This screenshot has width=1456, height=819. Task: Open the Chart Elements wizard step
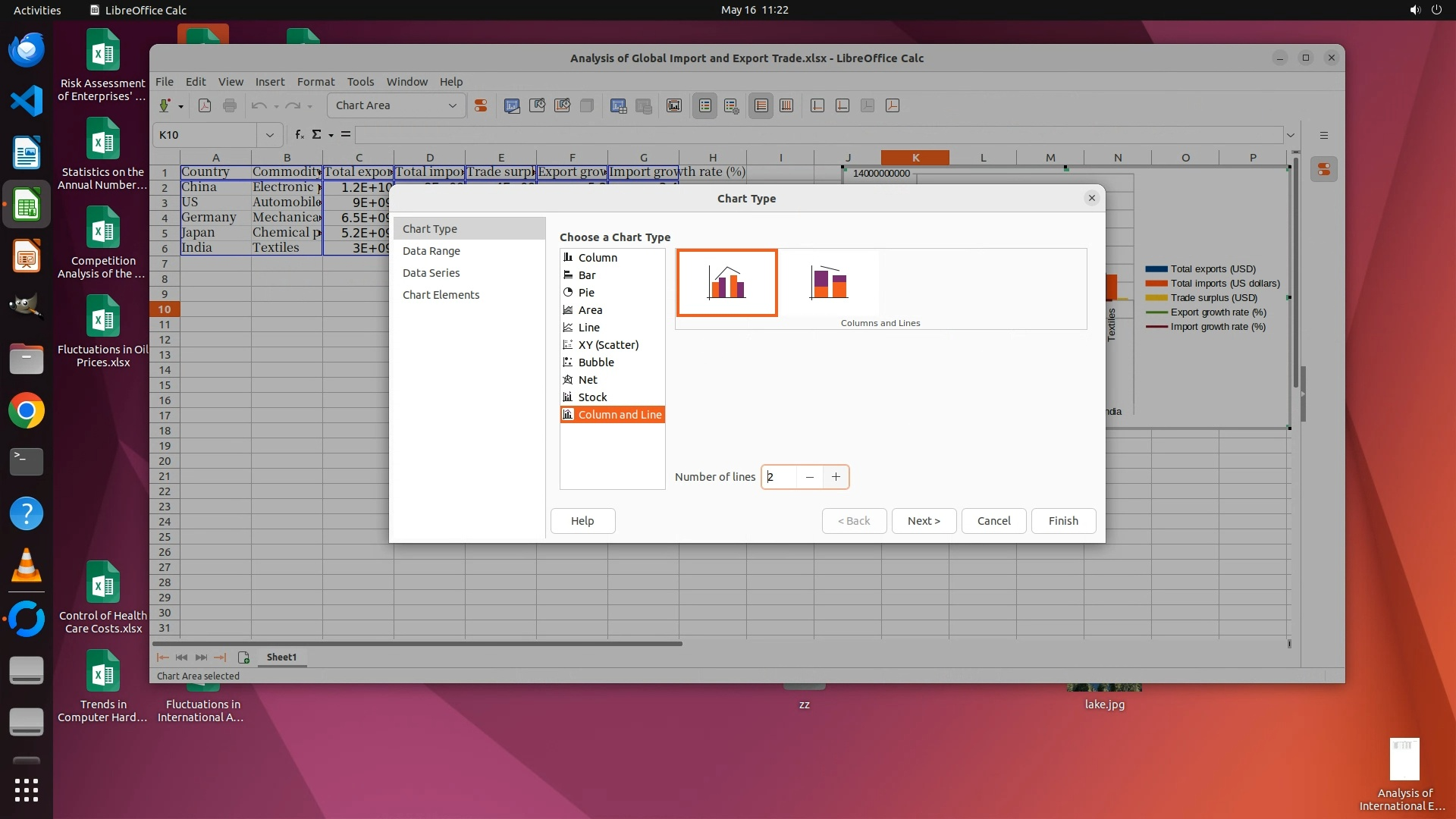point(441,295)
